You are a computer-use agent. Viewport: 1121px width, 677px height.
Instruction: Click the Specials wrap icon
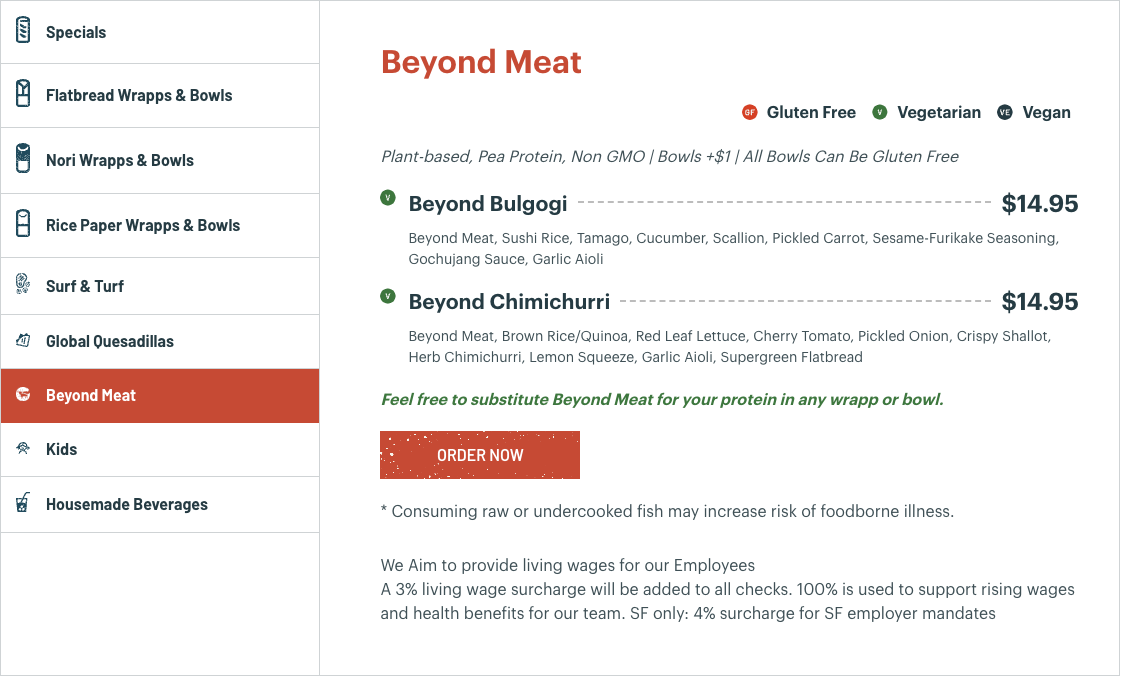tap(23, 31)
